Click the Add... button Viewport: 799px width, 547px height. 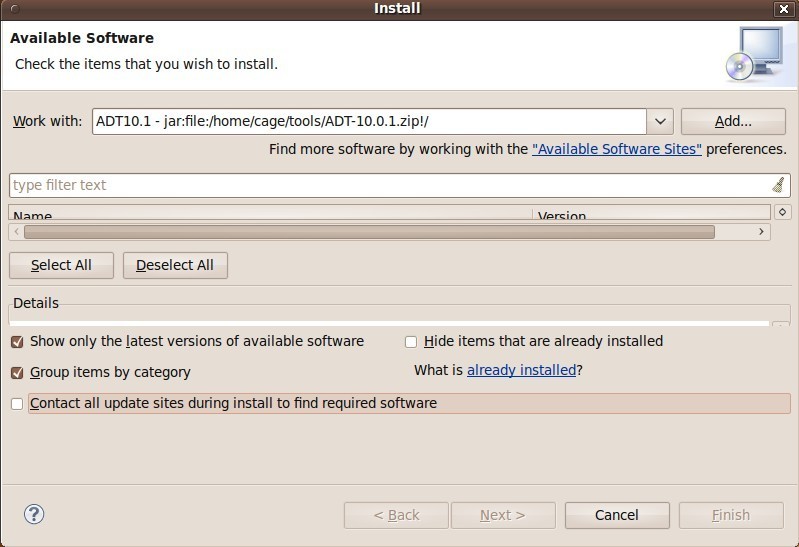point(733,121)
